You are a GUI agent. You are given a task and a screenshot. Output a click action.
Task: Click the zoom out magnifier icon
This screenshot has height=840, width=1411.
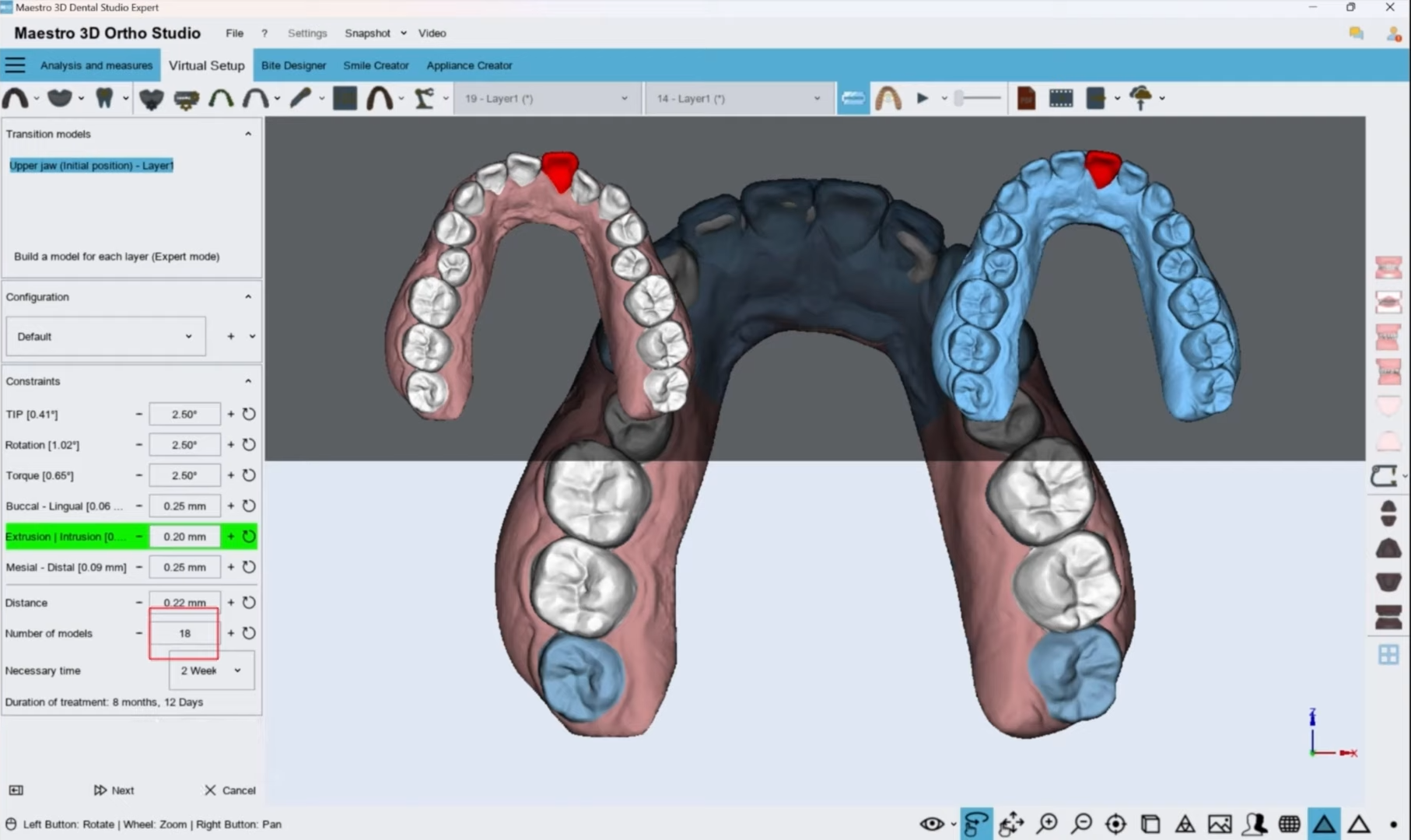click(x=1081, y=824)
